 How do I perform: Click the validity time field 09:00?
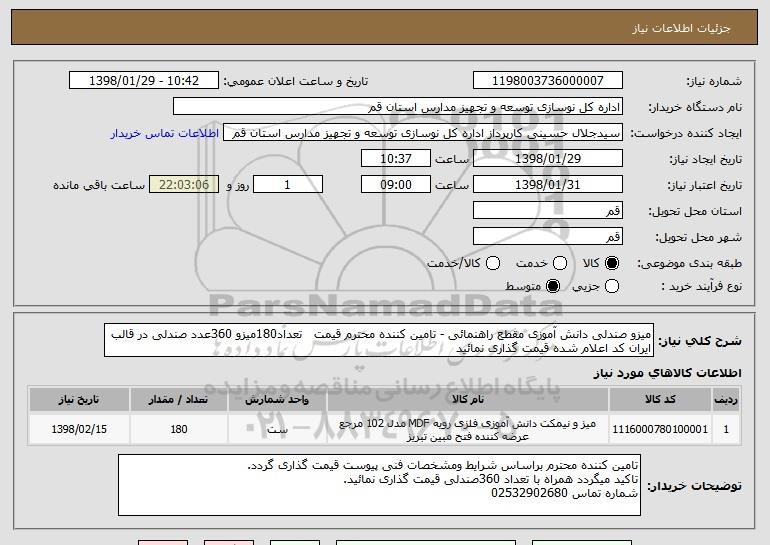[x=396, y=185]
